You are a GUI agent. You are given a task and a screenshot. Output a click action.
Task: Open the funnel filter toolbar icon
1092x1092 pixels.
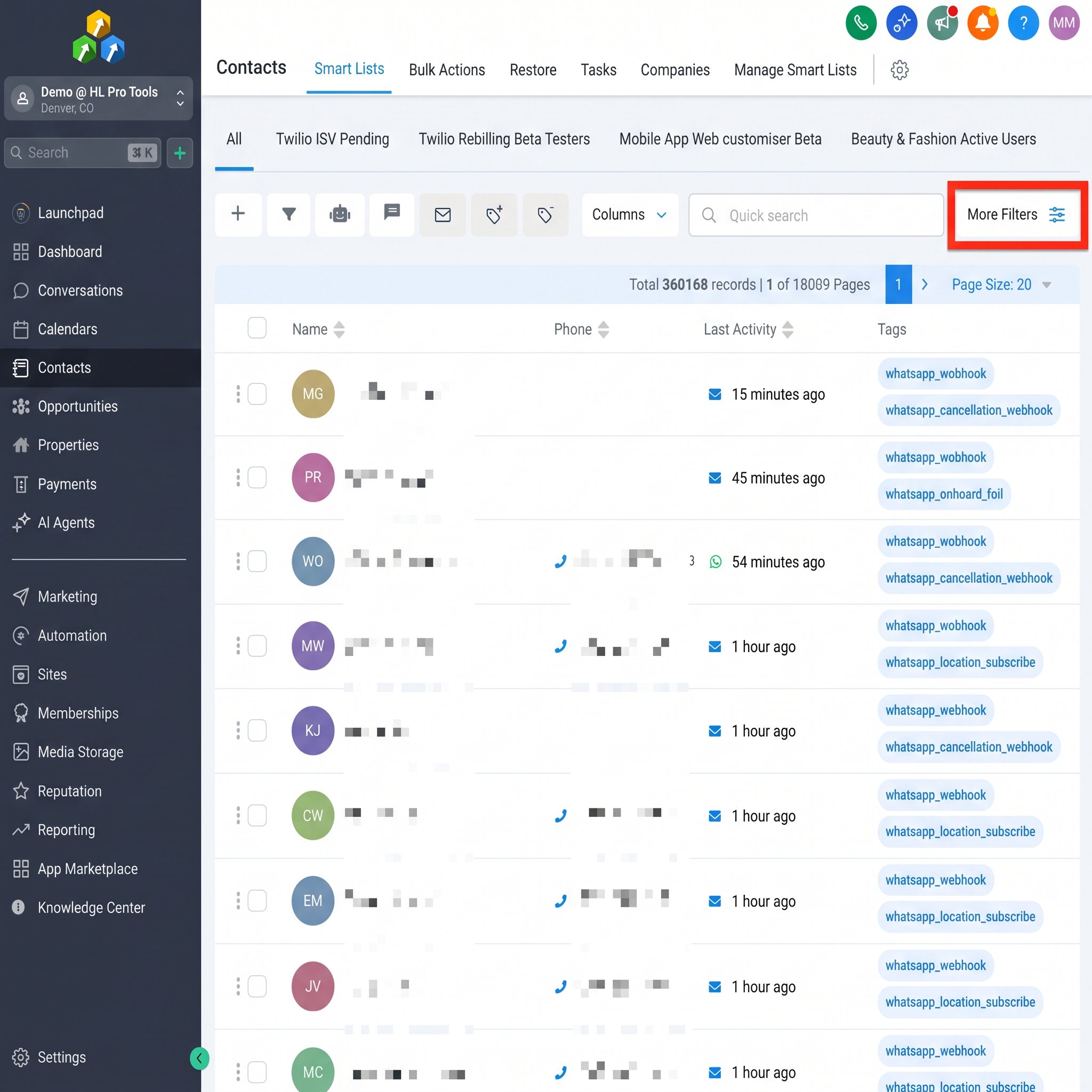pyautogui.click(x=289, y=214)
